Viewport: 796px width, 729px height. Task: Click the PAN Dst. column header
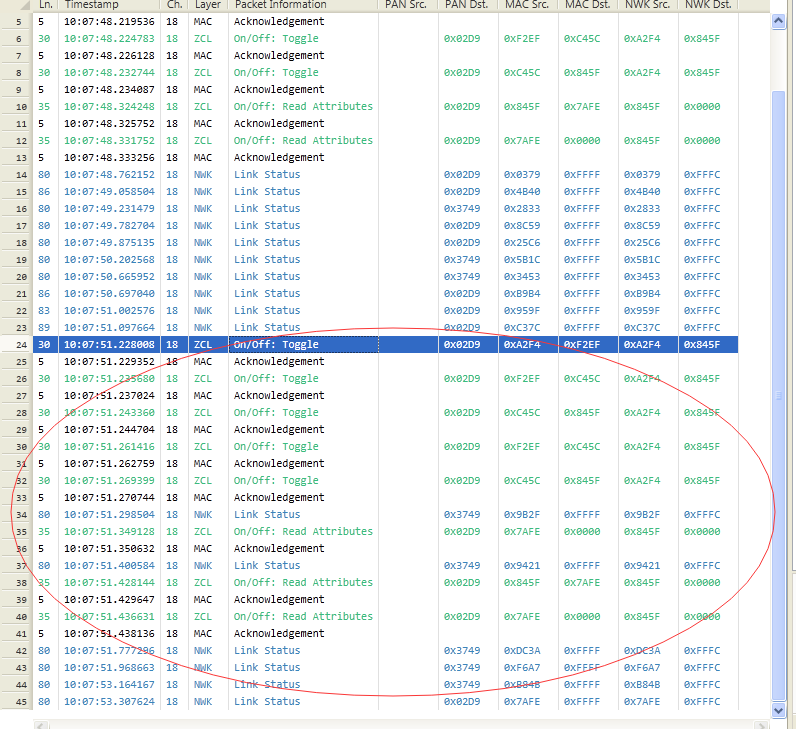tap(468, 5)
